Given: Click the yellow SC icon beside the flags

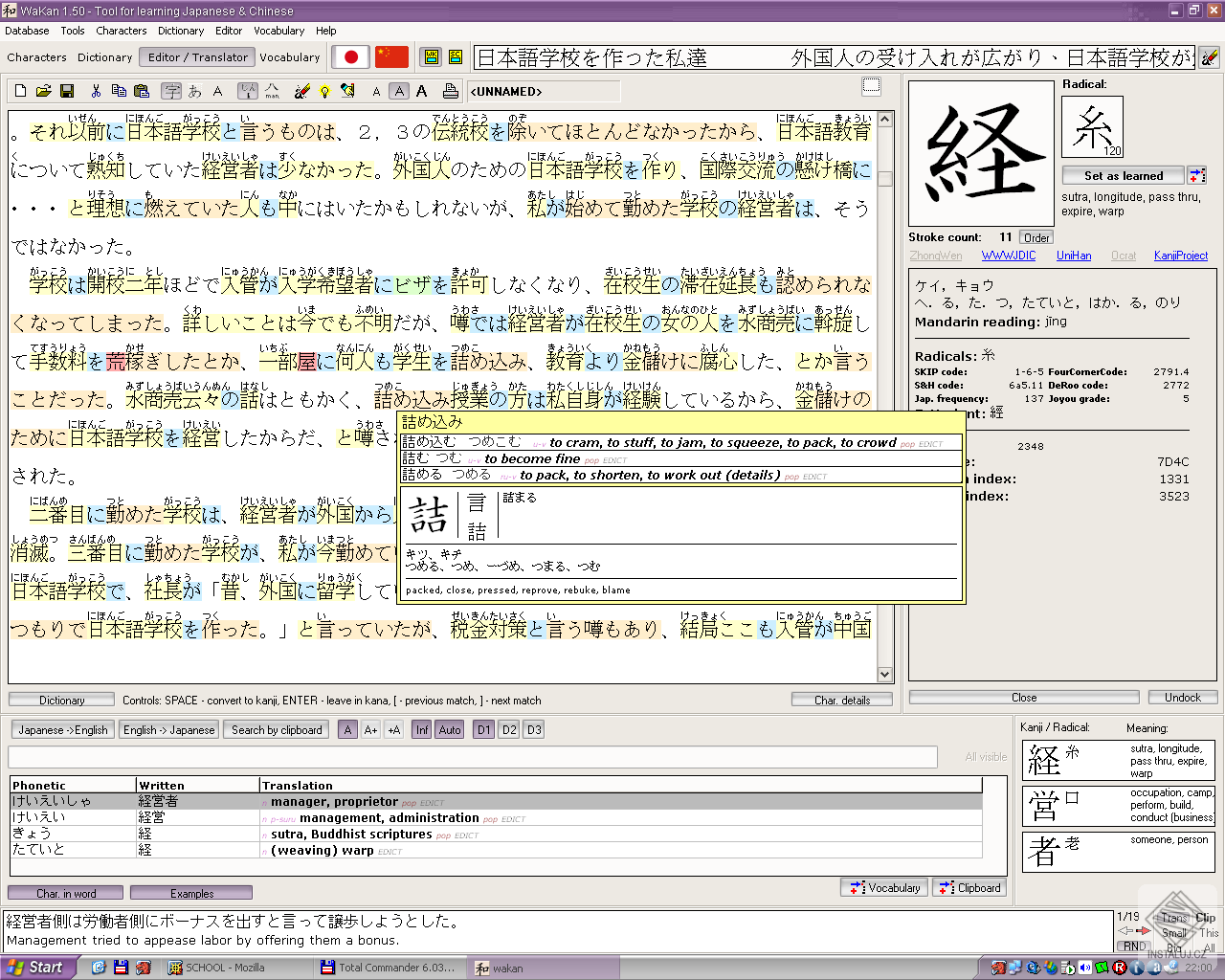Looking at the screenshot, I should point(455,57).
